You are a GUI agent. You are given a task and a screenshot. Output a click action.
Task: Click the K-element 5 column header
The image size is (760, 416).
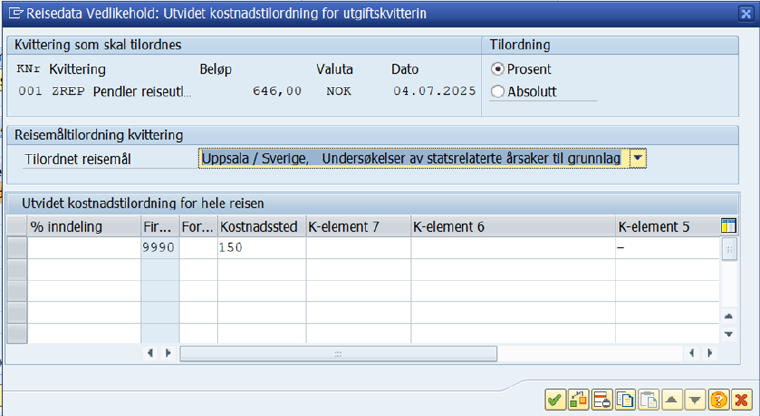point(667,226)
